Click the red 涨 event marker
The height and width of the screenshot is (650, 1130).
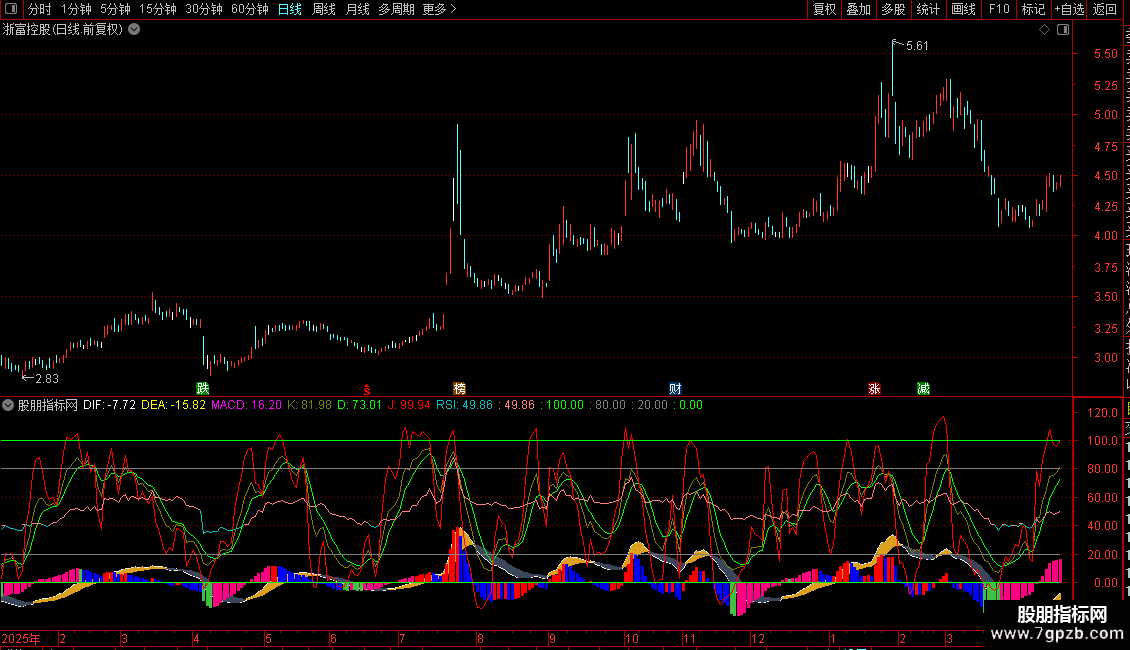tap(875, 388)
